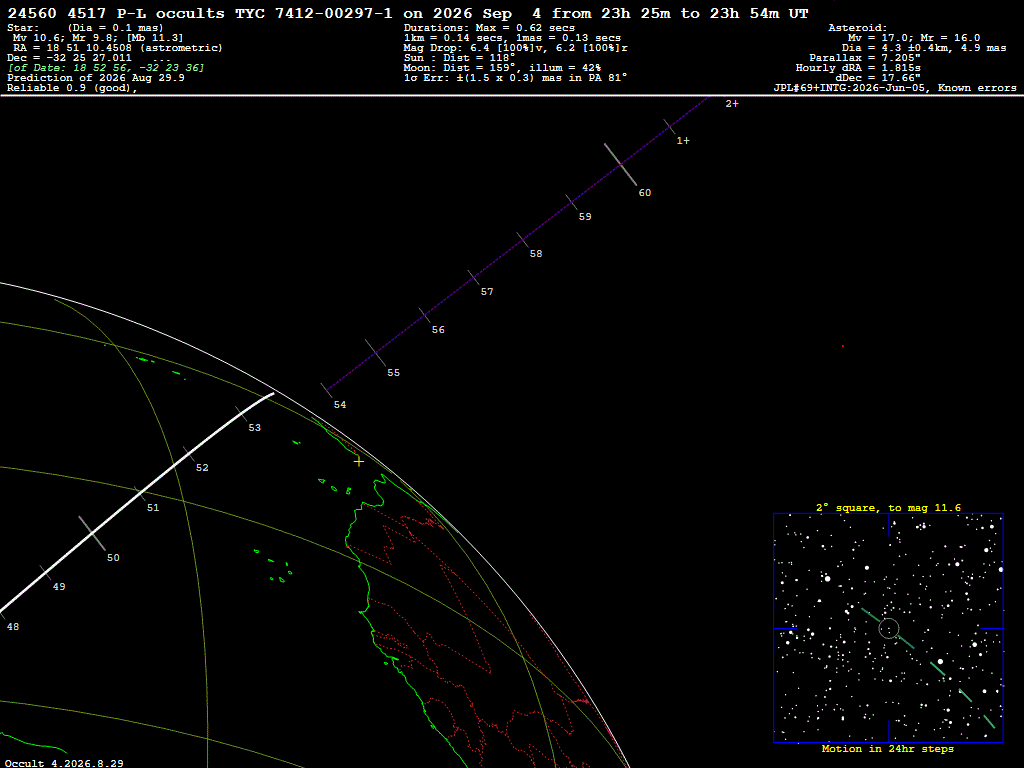Click the 1+ time marker
Viewport: 1024px width, 768px height.
(x=682, y=140)
